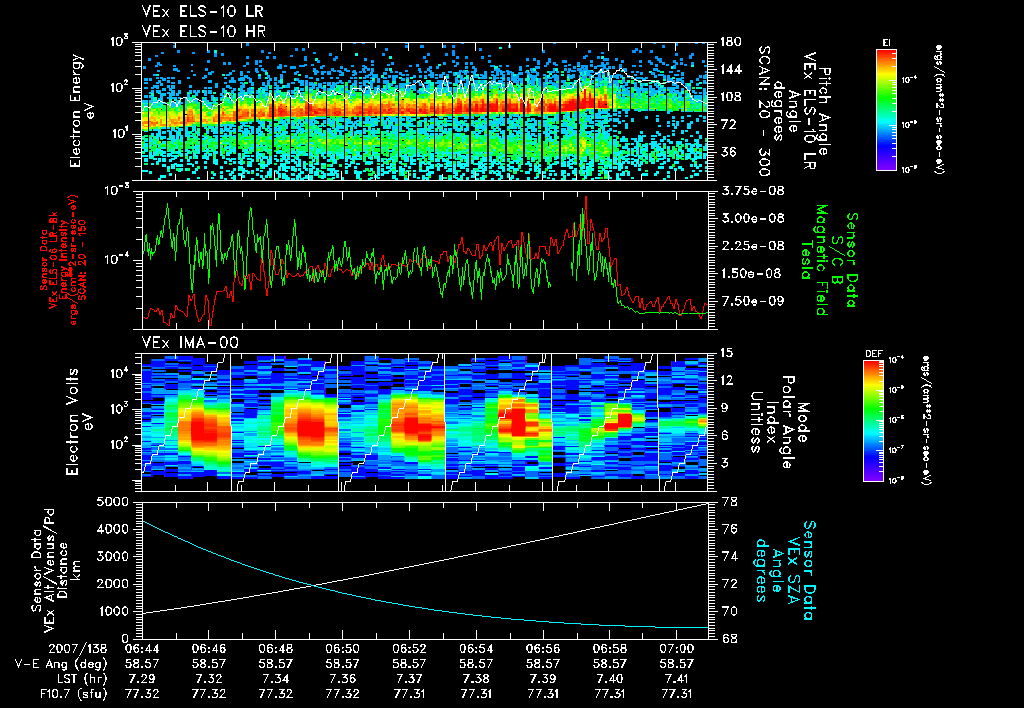Click the EI color scale bar

click(886, 109)
